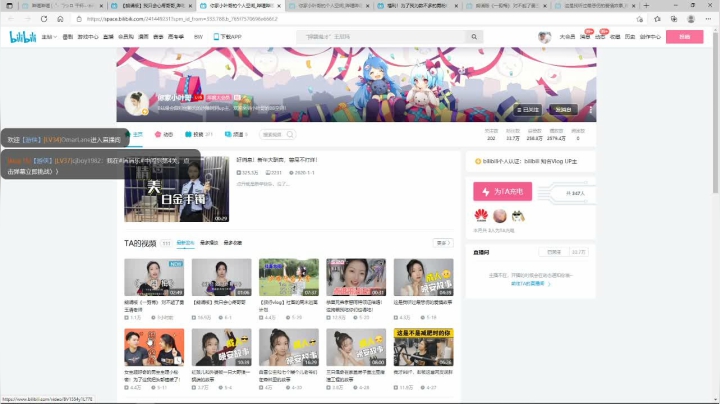Click the site info icon left of URL
Screen dimensions: 720x404
(79, 19)
